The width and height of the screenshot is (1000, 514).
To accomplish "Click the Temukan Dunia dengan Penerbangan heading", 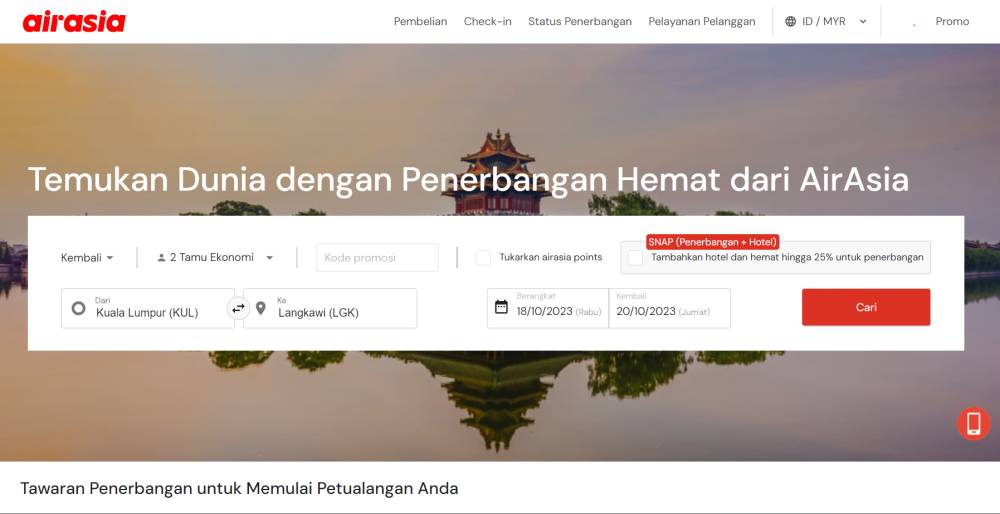I will (468, 180).
